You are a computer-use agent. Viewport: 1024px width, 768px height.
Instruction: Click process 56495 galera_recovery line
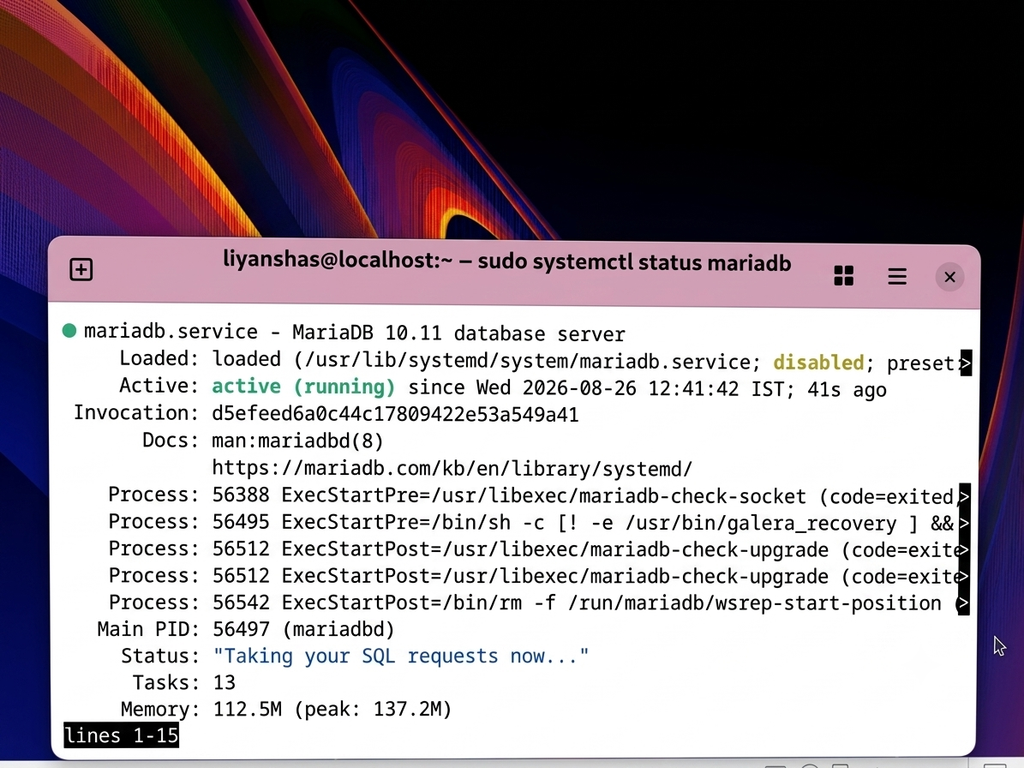click(x=531, y=523)
